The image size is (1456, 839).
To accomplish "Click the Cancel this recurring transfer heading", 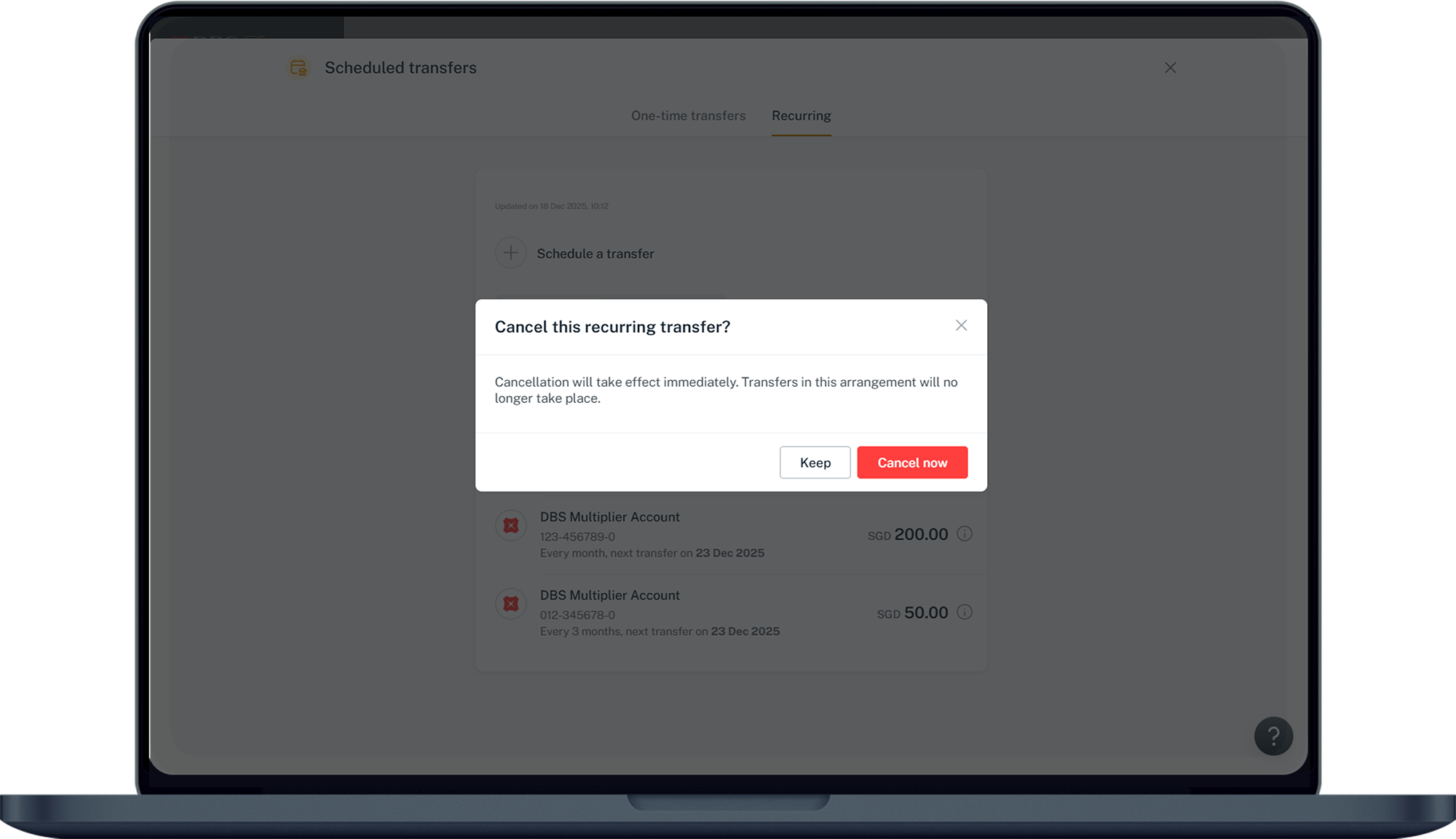I will coord(612,327).
